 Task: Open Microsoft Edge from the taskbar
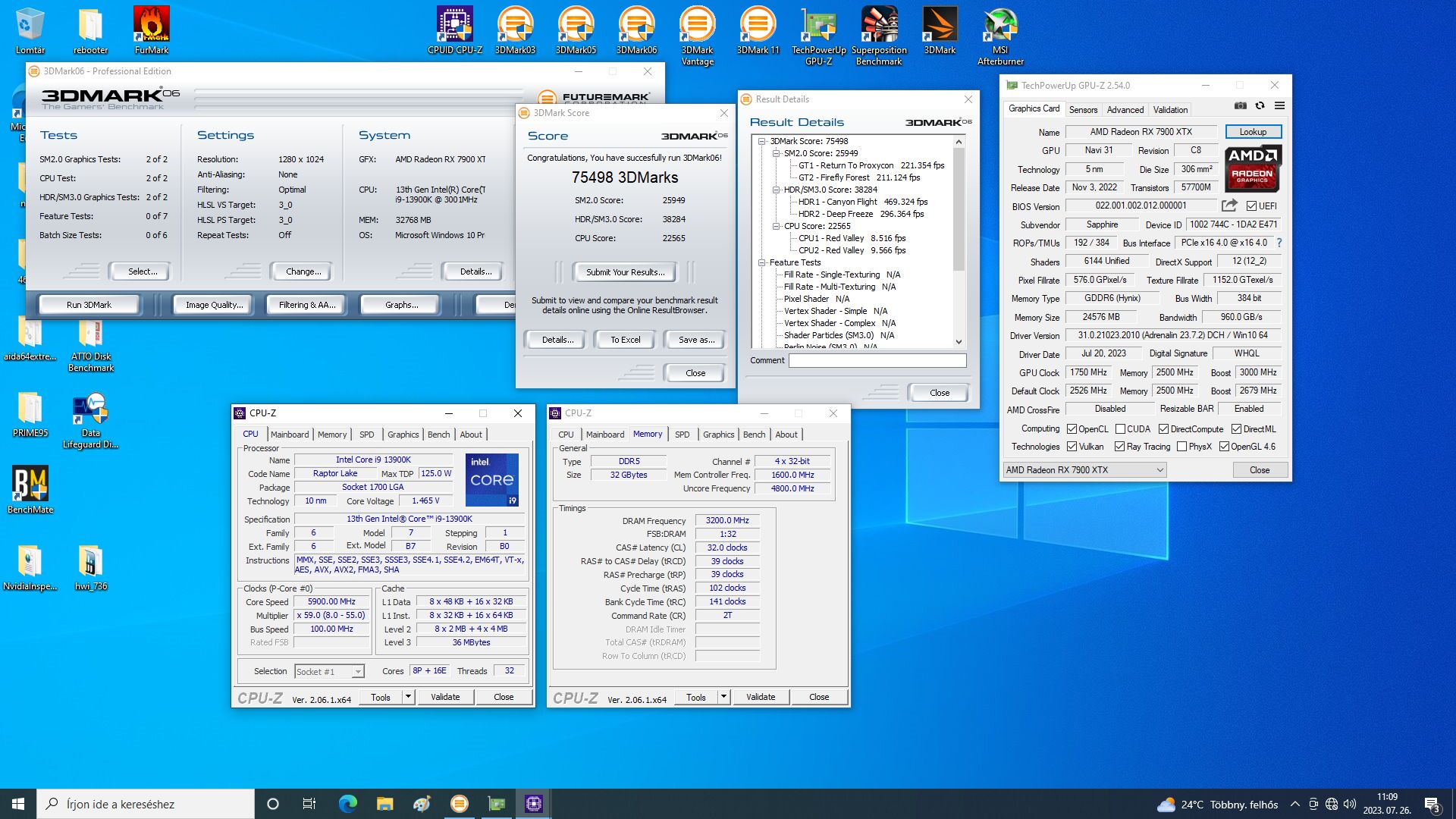click(347, 804)
